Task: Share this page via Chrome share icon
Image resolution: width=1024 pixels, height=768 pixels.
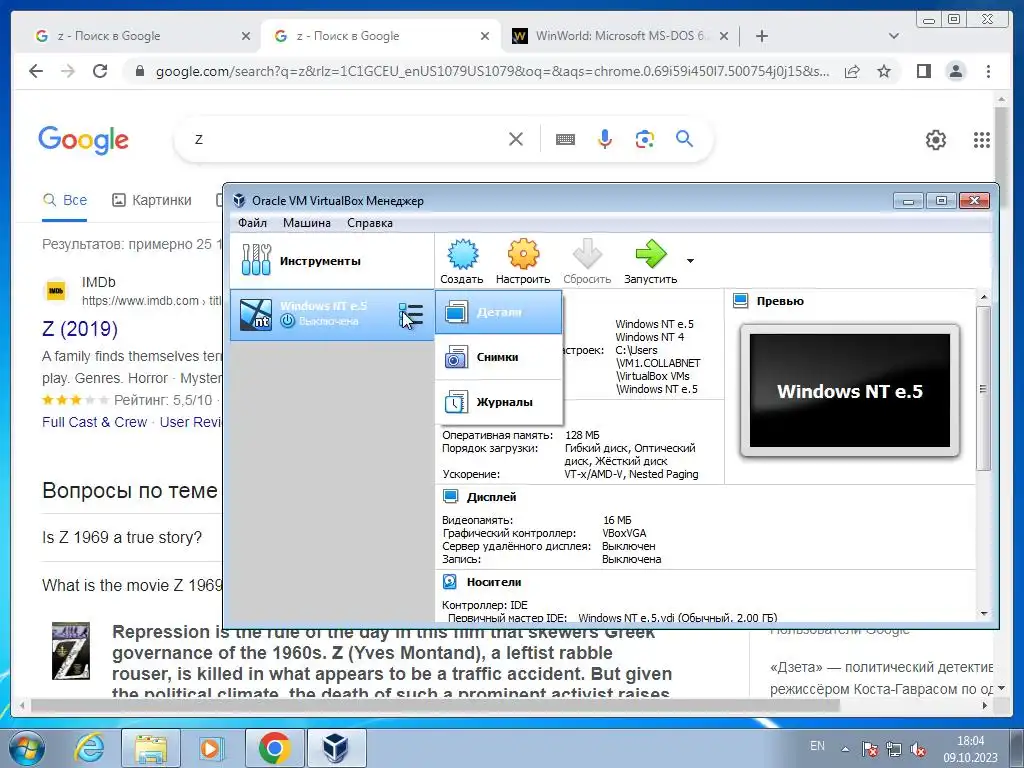Action: (x=852, y=71)
